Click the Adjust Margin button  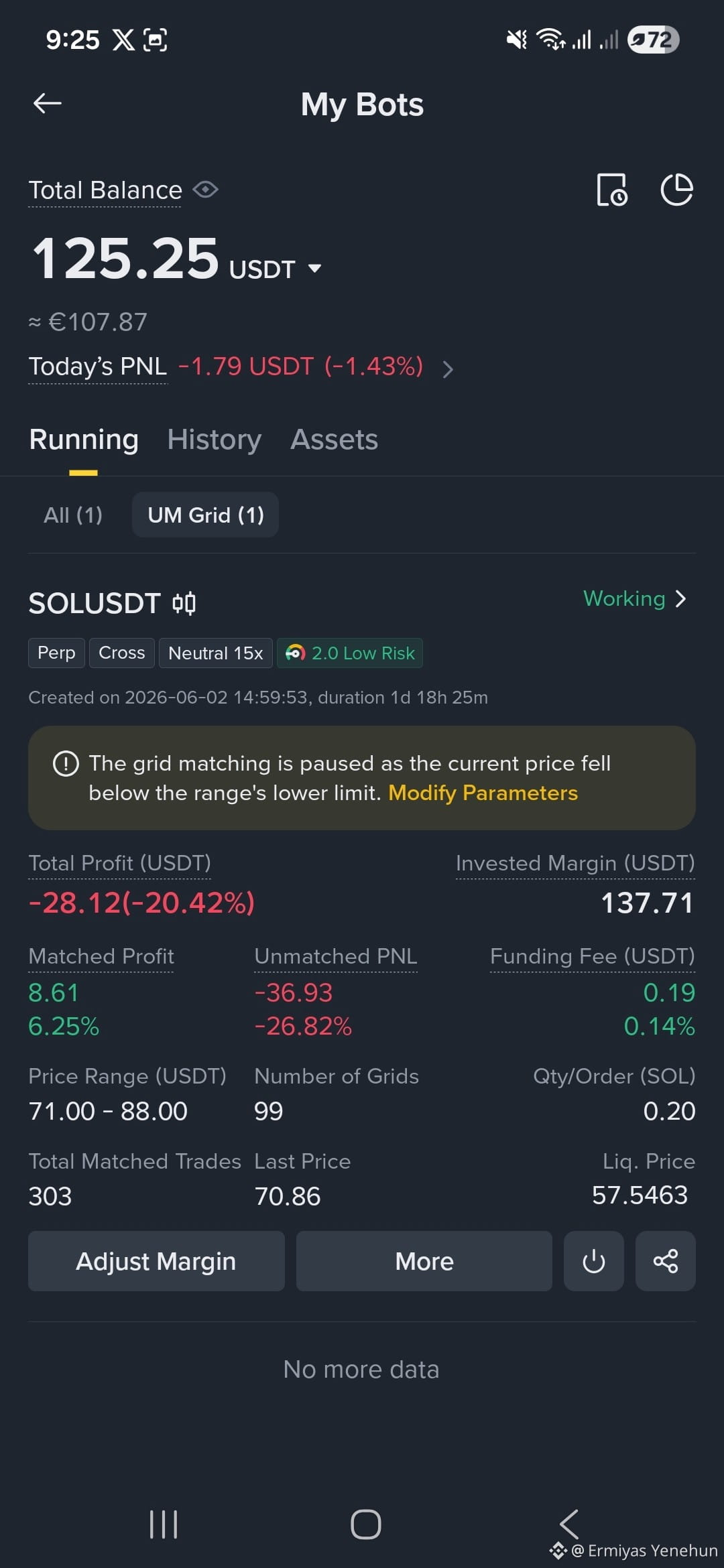(156, 1261)
